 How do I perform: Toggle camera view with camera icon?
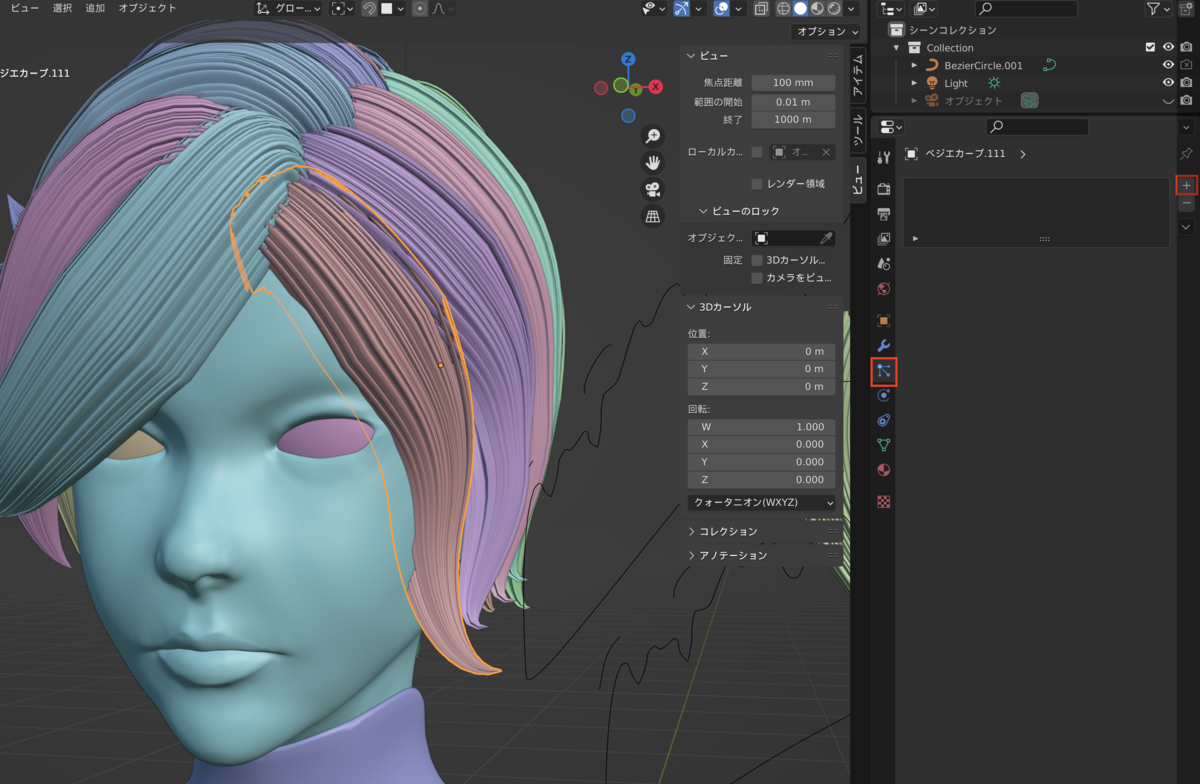click(x=652, y=189)
